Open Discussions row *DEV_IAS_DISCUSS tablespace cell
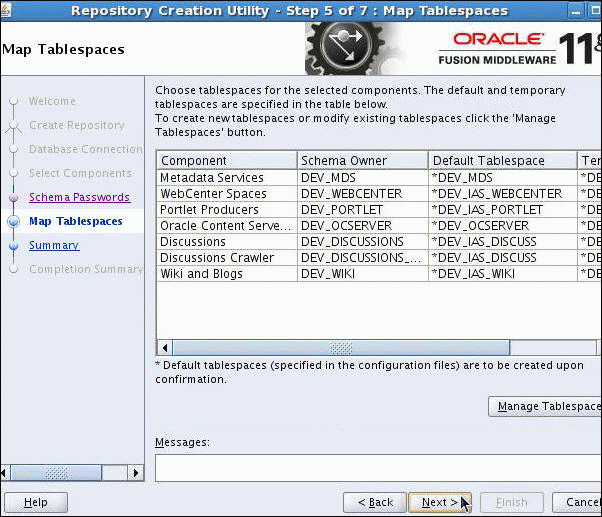Screen dimensions: 602x517 click(x=503, y=242)
